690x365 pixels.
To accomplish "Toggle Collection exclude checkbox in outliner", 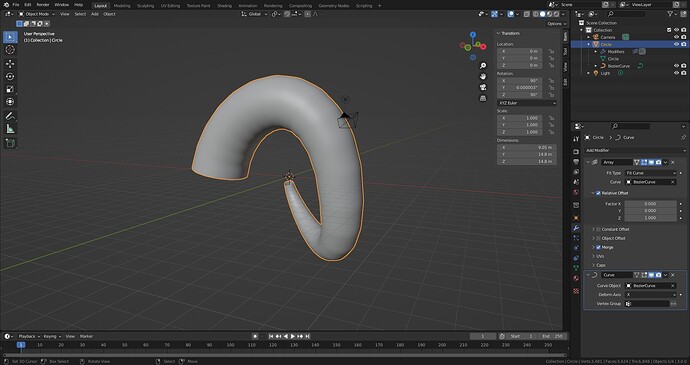I will point(669,30).
